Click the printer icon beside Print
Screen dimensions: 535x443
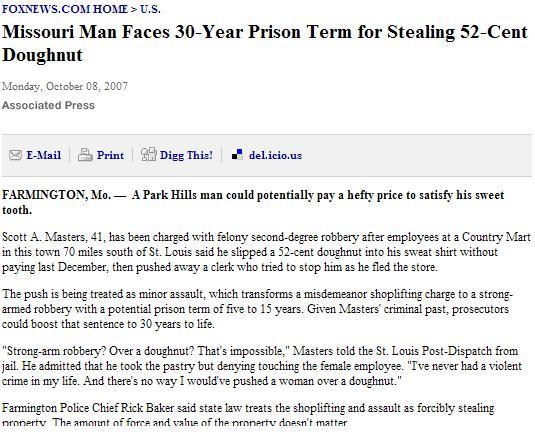[85, 155]
